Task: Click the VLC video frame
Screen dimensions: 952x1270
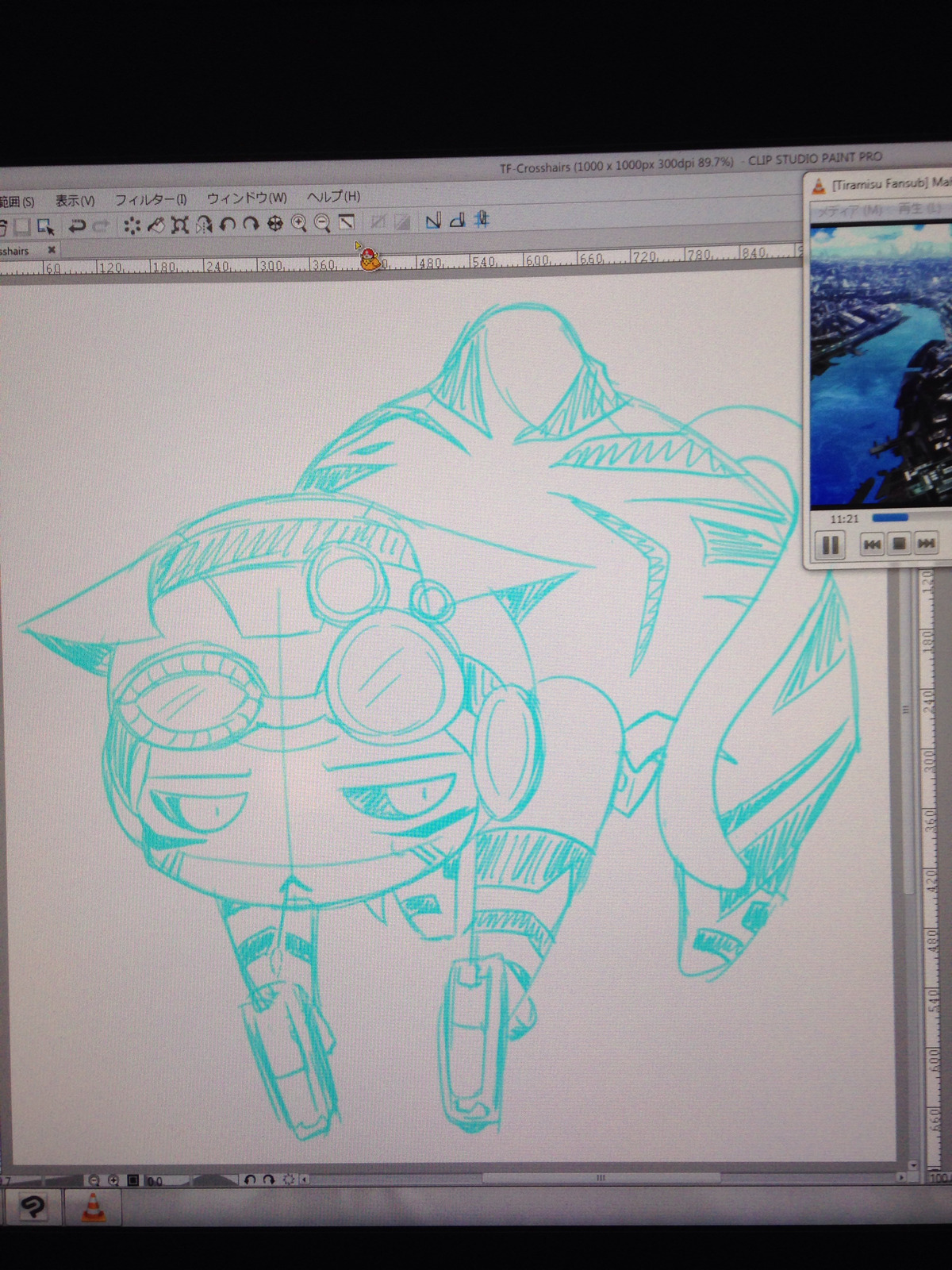Action: click(881, 365)
